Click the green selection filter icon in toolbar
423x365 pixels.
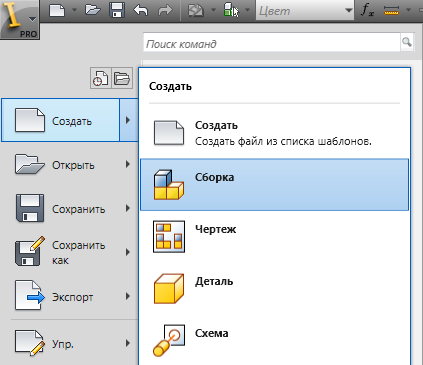click(231, 10)
